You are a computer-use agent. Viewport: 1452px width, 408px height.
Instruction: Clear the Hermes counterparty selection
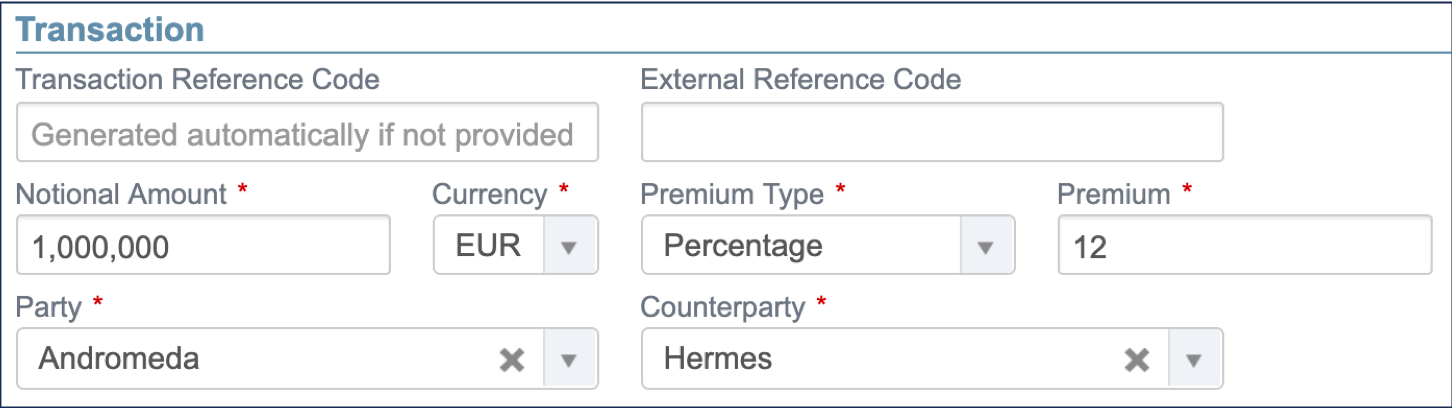[1136, 360]
